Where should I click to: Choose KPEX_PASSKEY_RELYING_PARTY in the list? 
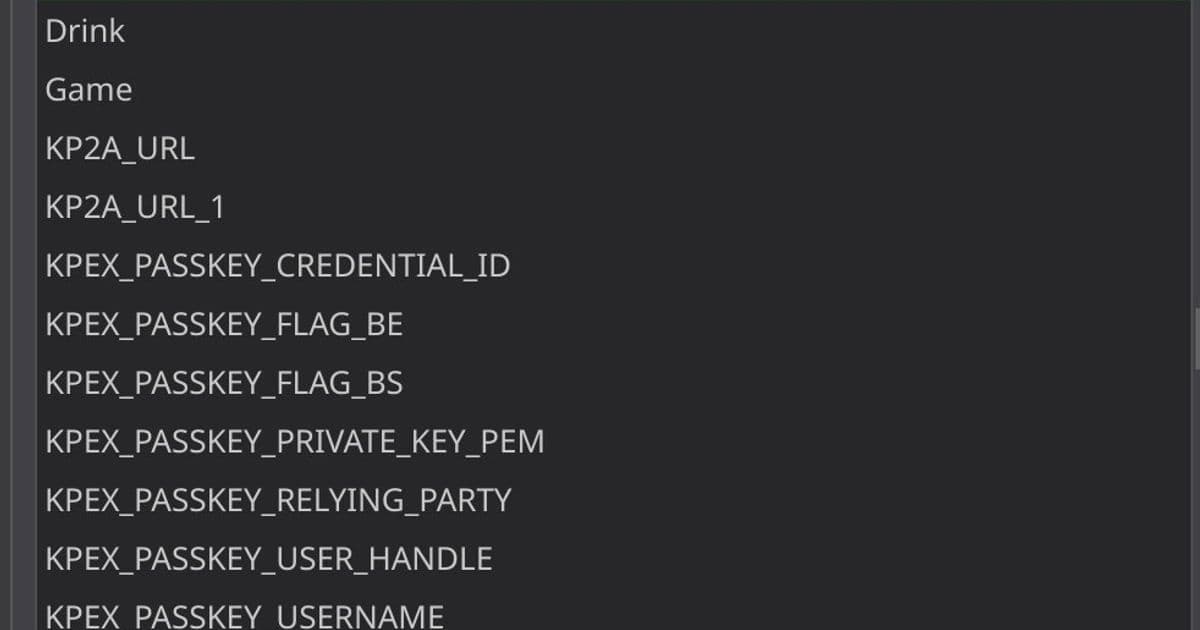(279, 499)
